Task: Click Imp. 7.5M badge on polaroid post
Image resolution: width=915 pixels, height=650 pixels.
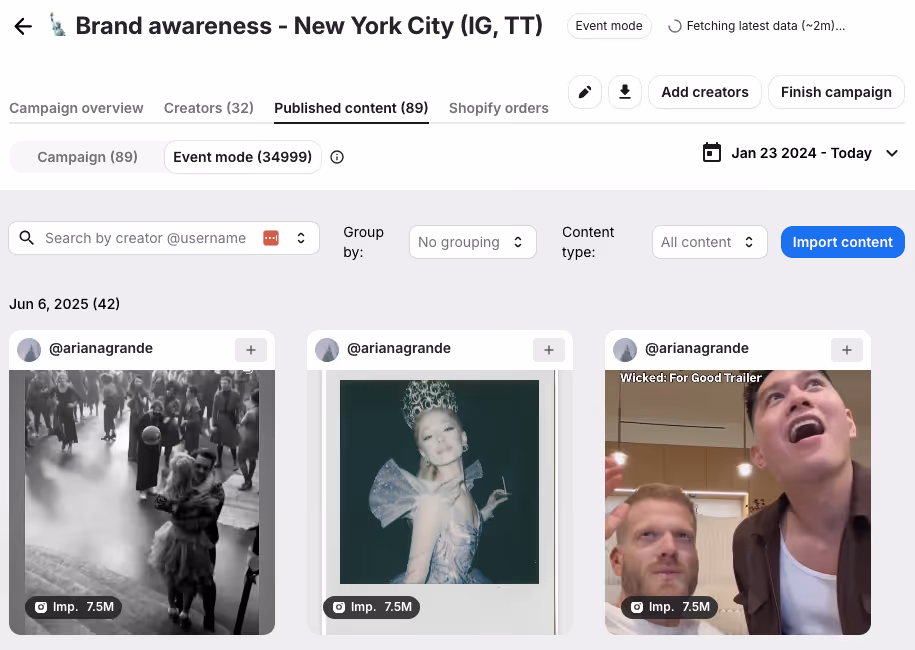Action: [372, 607]
